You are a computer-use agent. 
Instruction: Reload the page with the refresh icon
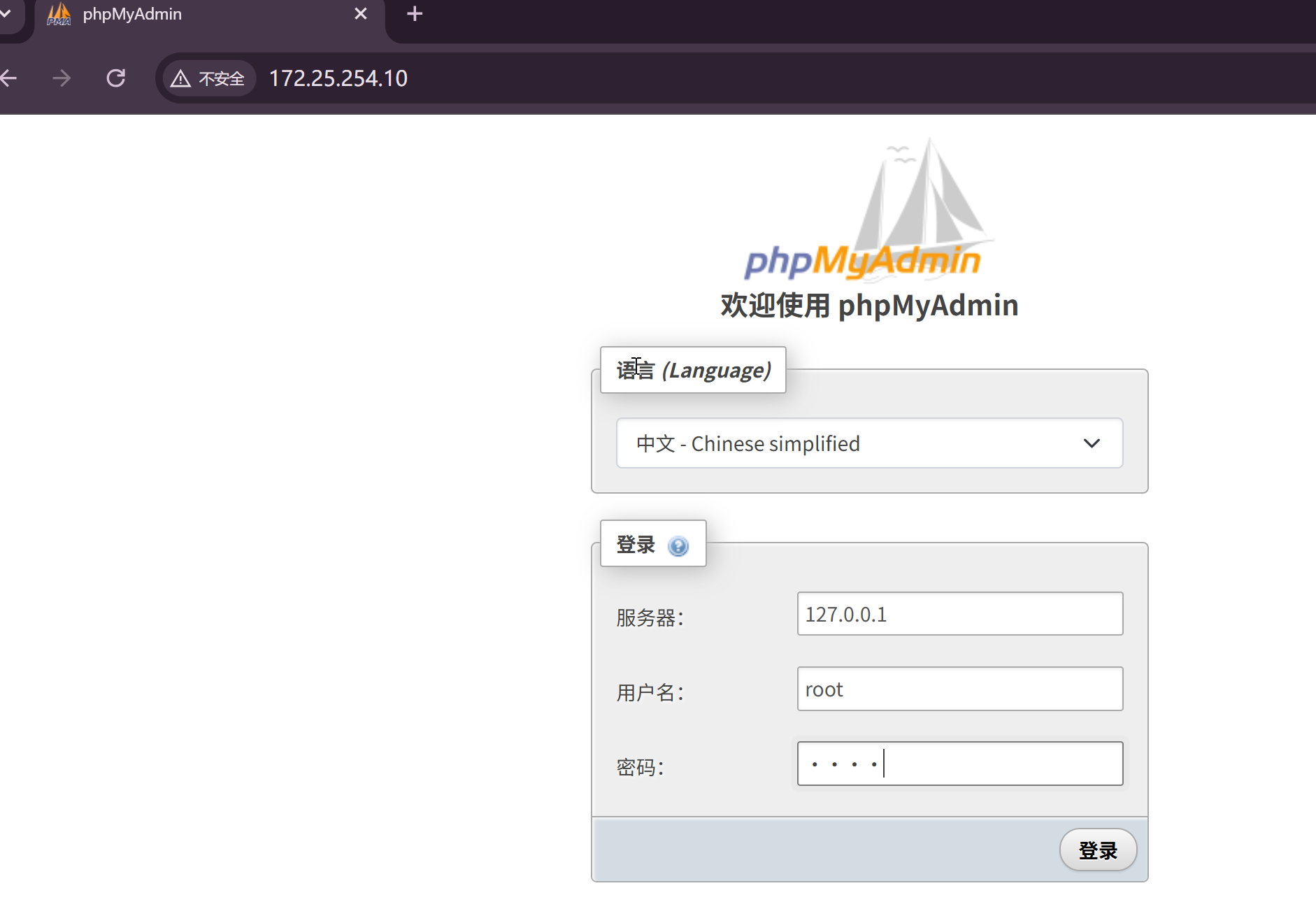pos(116,78)
